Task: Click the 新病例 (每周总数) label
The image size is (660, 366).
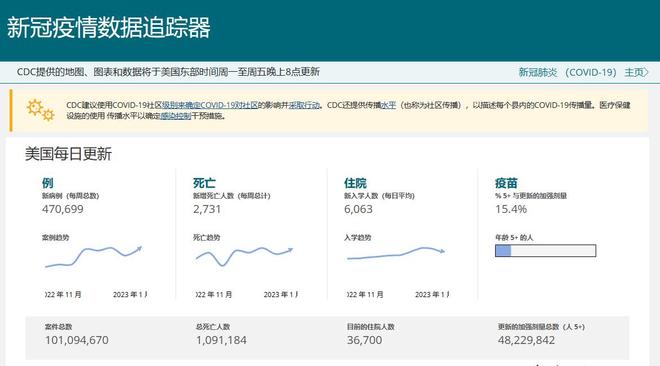Action: click(70, 196)
